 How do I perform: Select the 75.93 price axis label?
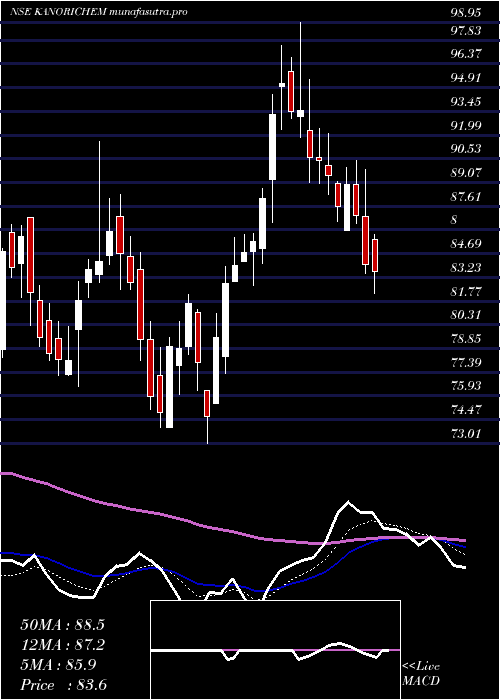pos(466,385)
